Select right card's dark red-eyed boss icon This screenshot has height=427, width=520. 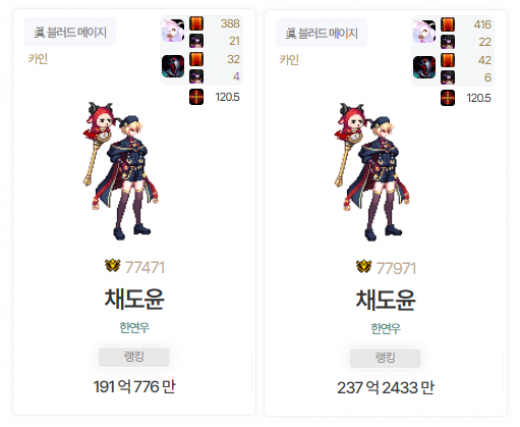pyautogui.click(x=424, y=67)
